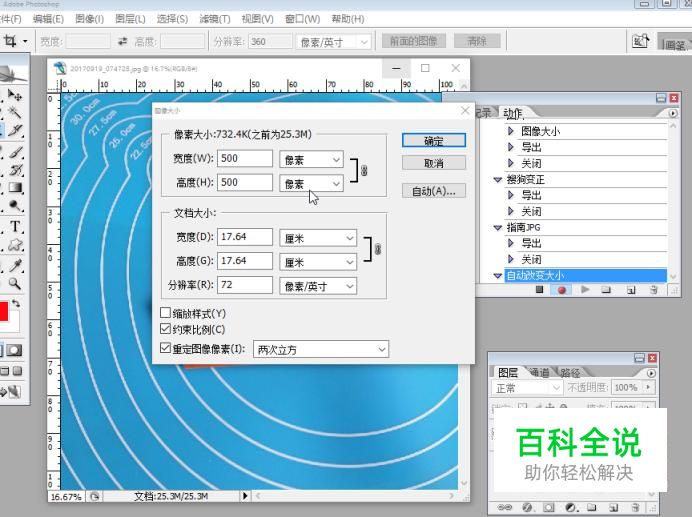This screenshot has width=692, height=517.
Task: Click document width (D) input field
Action: pyautogui.click(x=245, y=237)
